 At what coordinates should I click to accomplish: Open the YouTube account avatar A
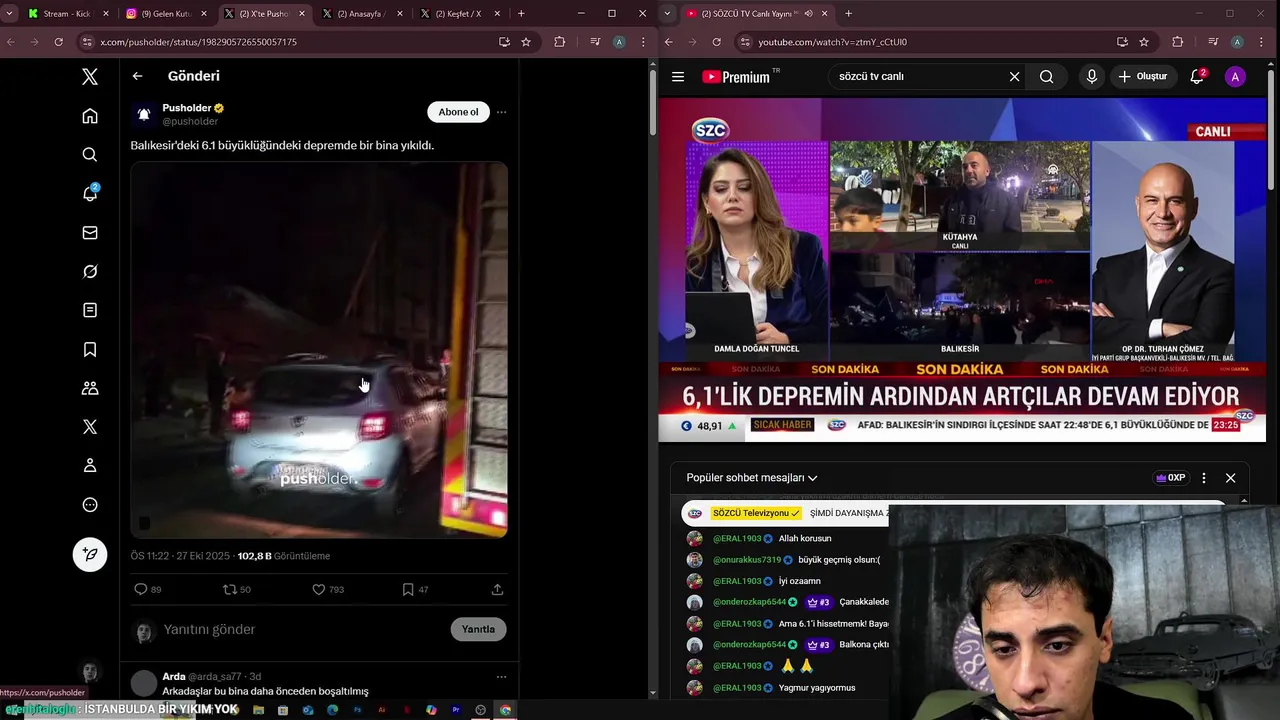pyautogui.click(x=1235, y=77)
